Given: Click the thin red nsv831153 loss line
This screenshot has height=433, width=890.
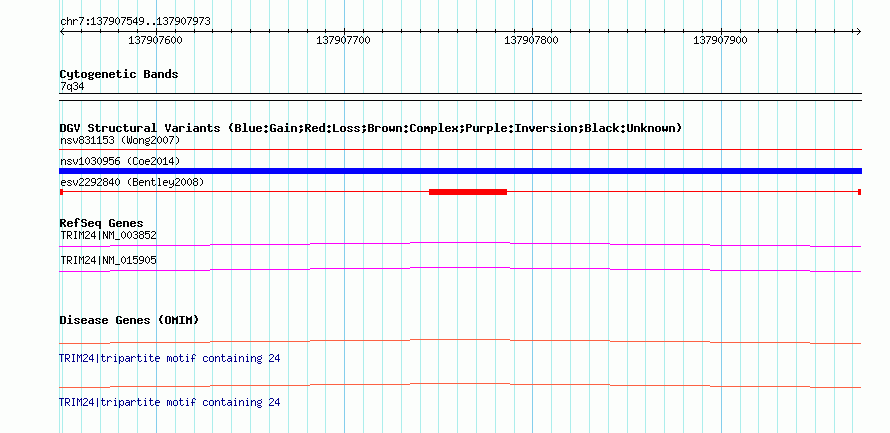Looking at the screenshot, I should [460, 149].
